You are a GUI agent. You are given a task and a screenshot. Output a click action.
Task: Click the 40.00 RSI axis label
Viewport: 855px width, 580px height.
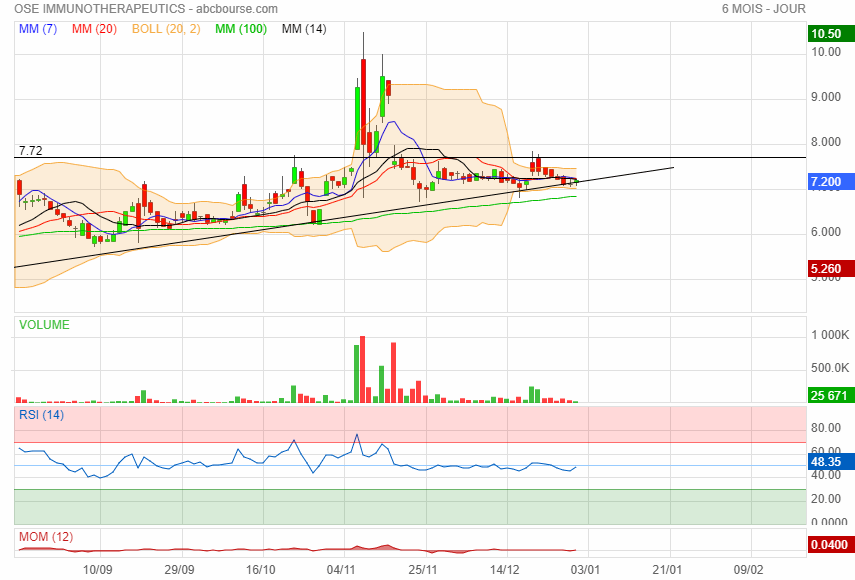tap(826, 475)
